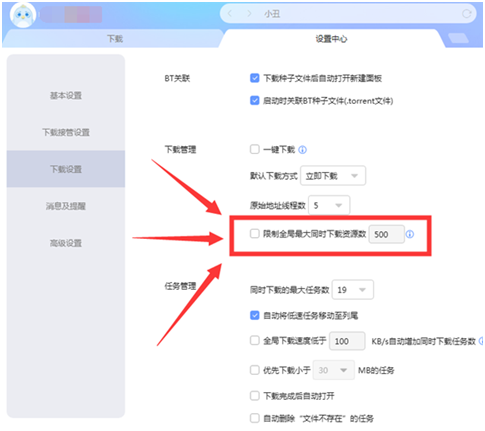
Task: Go to 消息及提醒 settings section
Action: click(x=66, y=206)
